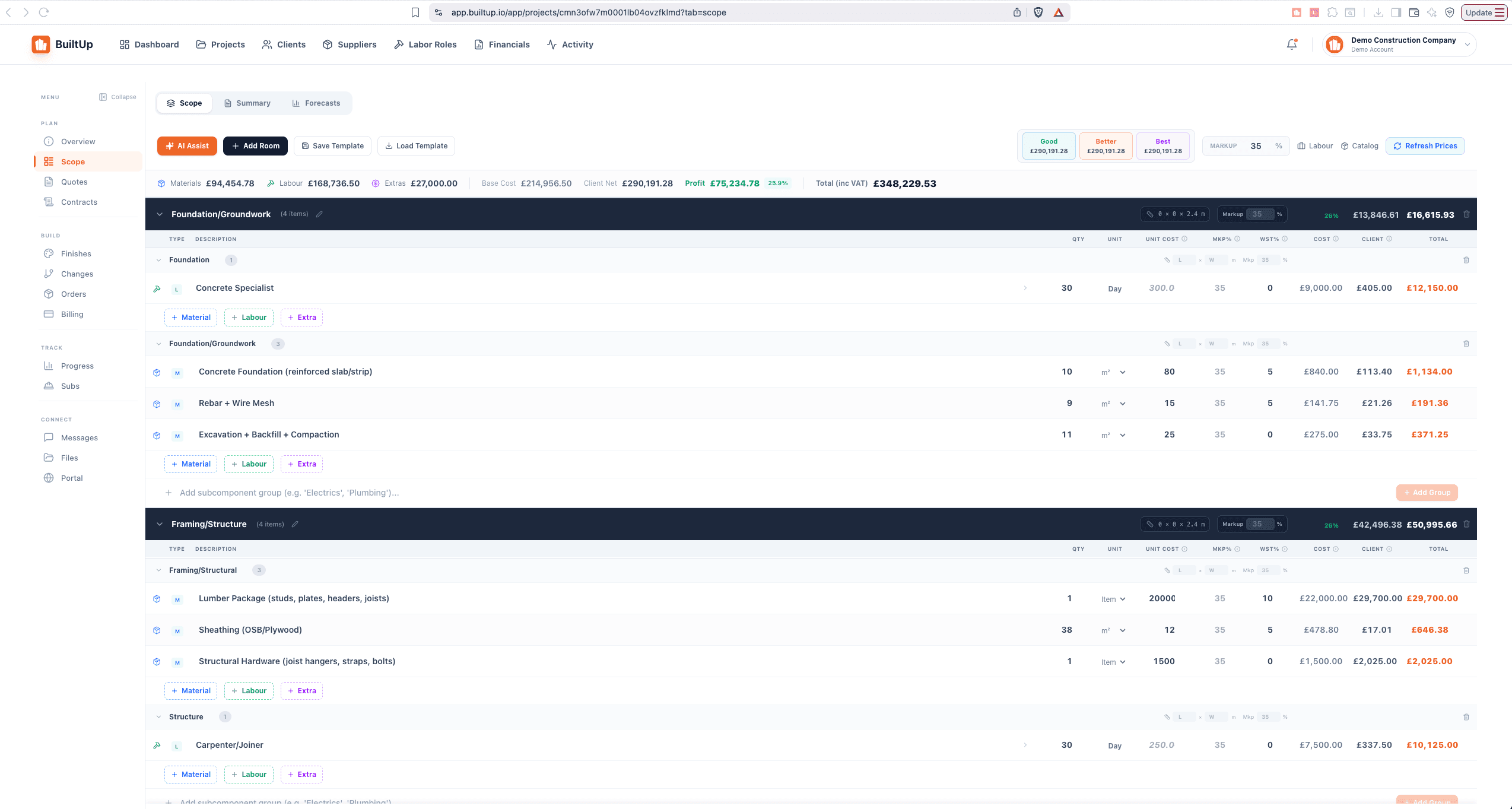The width and height of the screenshot is (1512, 809).
Task: Open Progress under the Track section
Action: 78,366
